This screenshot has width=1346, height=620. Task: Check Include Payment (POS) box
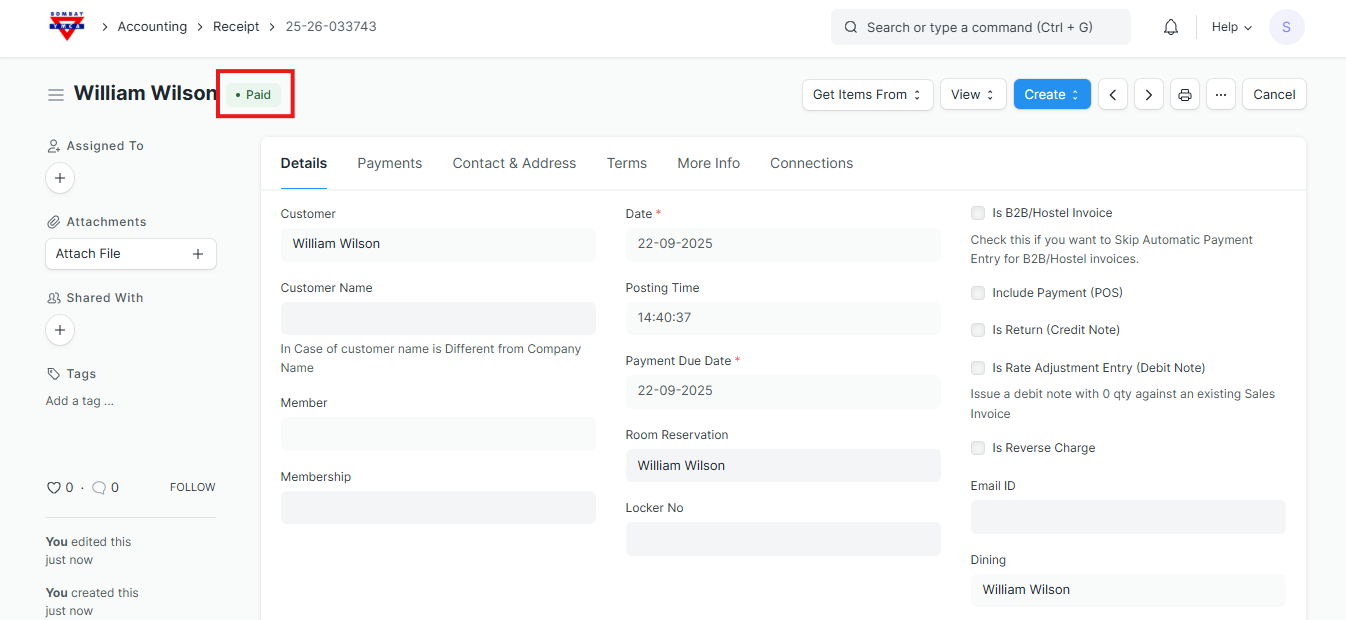[x=978, y=293]
